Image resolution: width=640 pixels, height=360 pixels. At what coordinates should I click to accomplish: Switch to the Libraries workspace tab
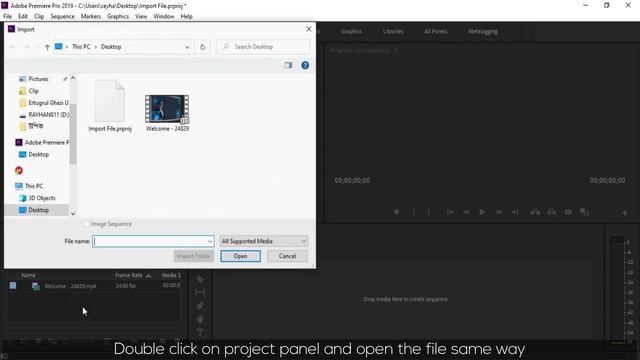[x=393, y=31]
